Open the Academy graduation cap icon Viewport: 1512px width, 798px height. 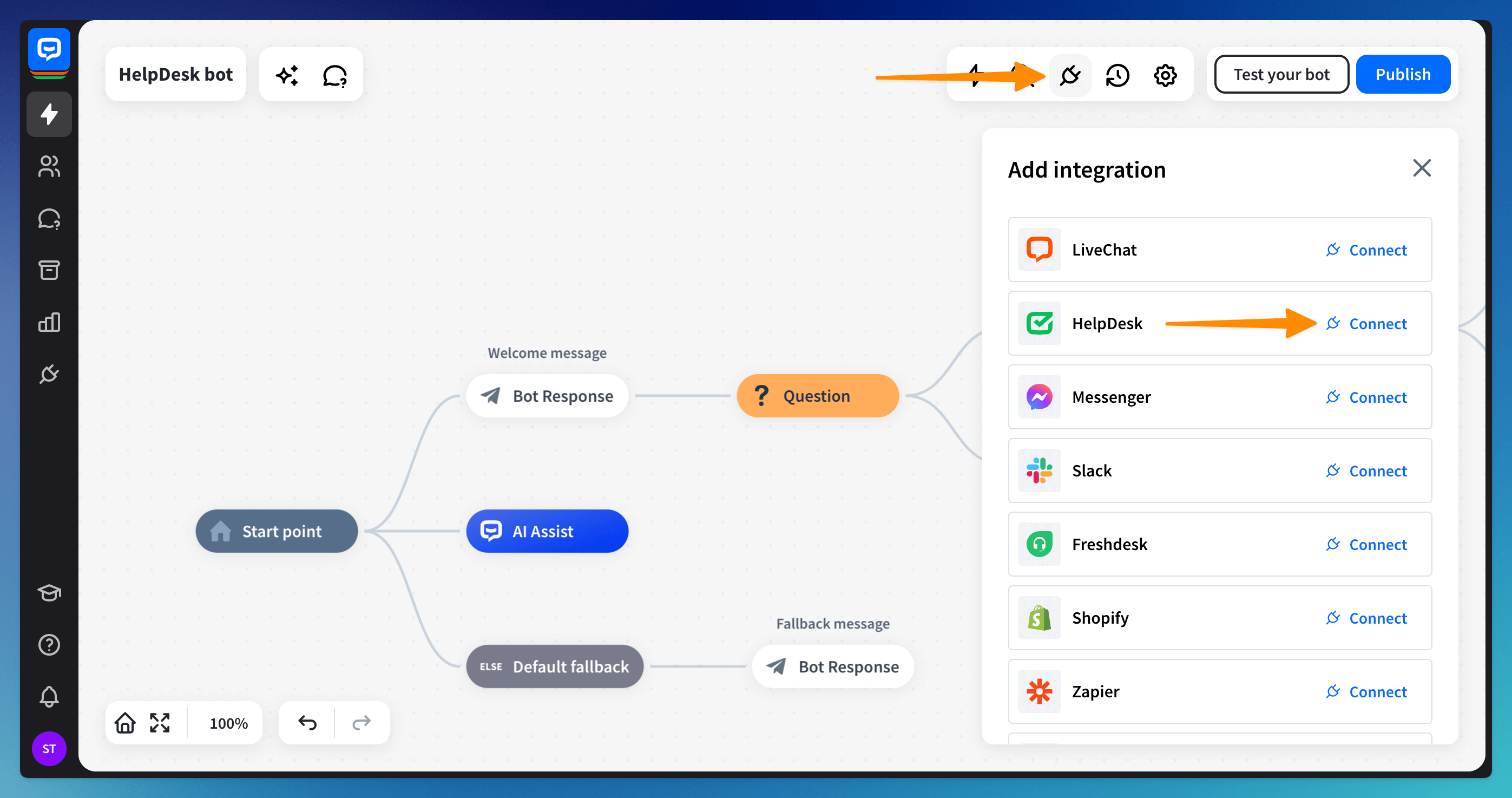tap(49, 592)
